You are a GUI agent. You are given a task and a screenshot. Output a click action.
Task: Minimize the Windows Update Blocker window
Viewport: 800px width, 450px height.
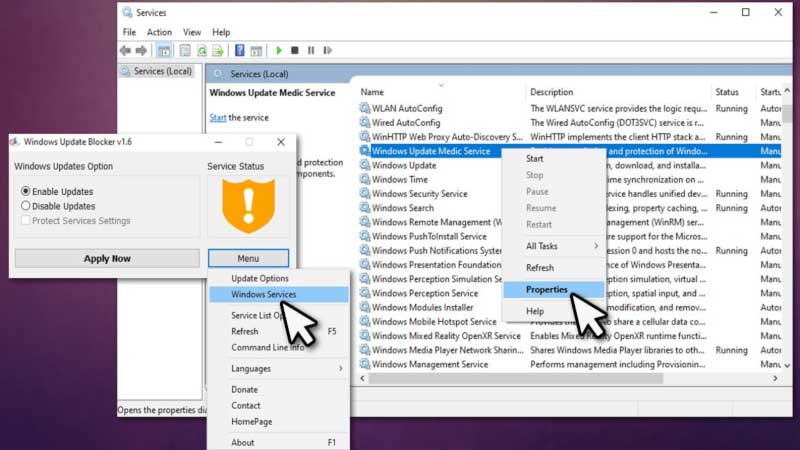(218, 142)
